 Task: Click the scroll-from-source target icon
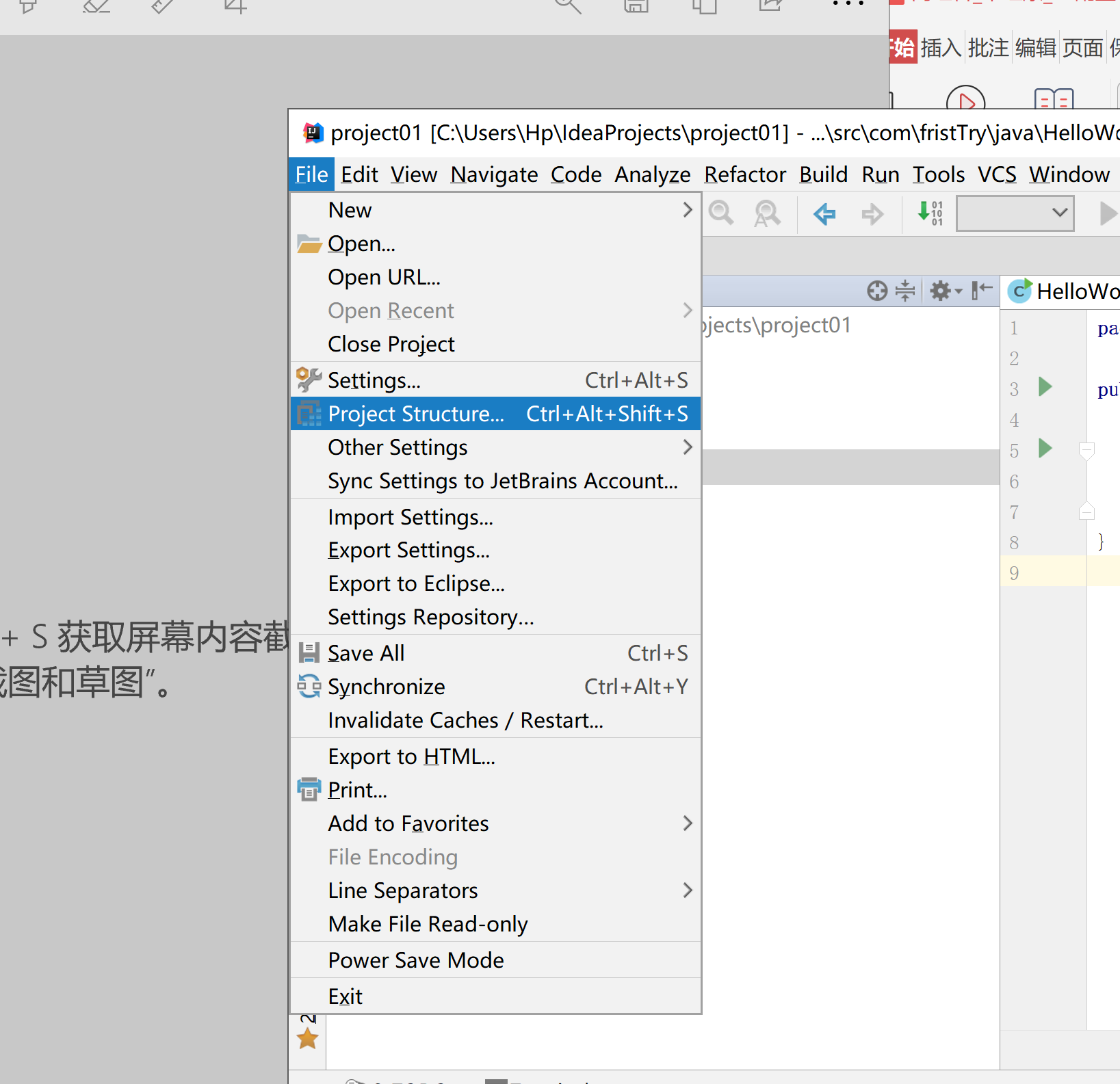[x=877, y=291]
